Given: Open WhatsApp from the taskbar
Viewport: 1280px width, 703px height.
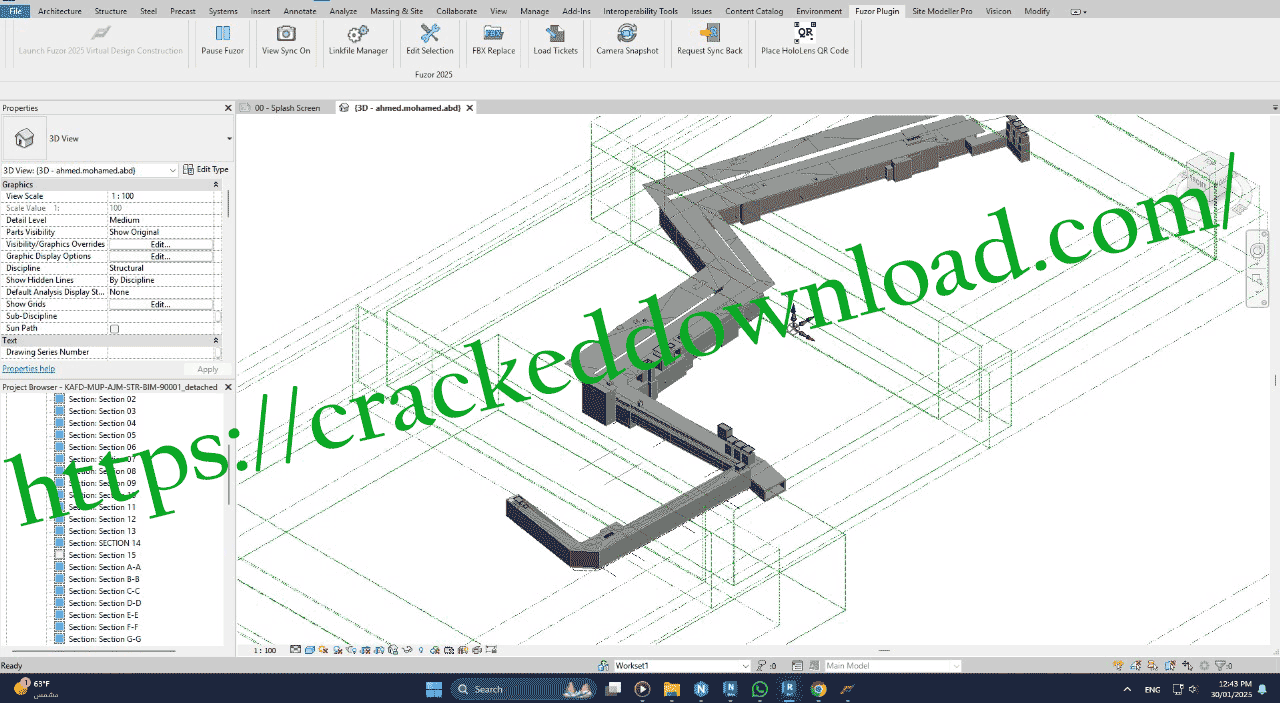Looking at the screenshot, I should pyautogui.click(x=759, y=689).
